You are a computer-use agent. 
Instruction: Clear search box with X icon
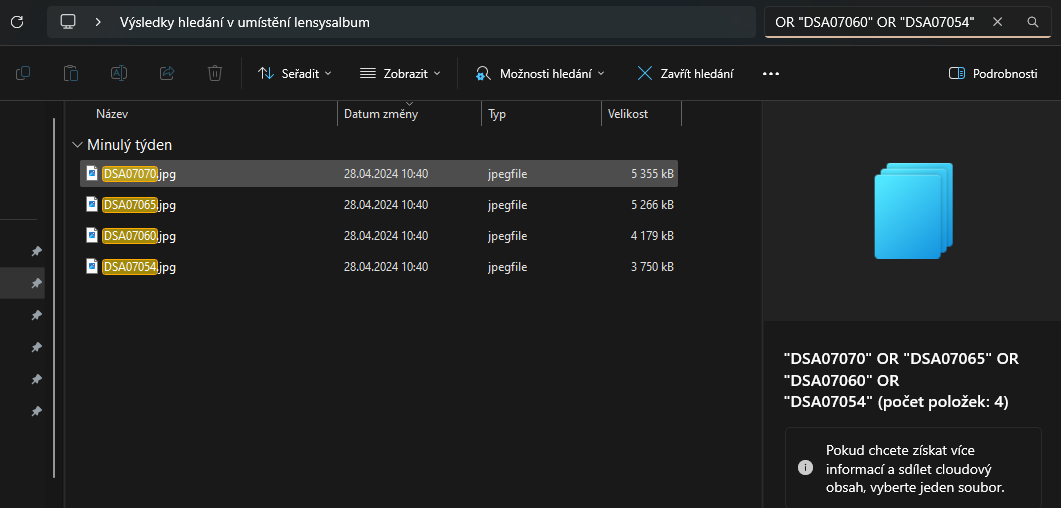(x=997, y=22)
